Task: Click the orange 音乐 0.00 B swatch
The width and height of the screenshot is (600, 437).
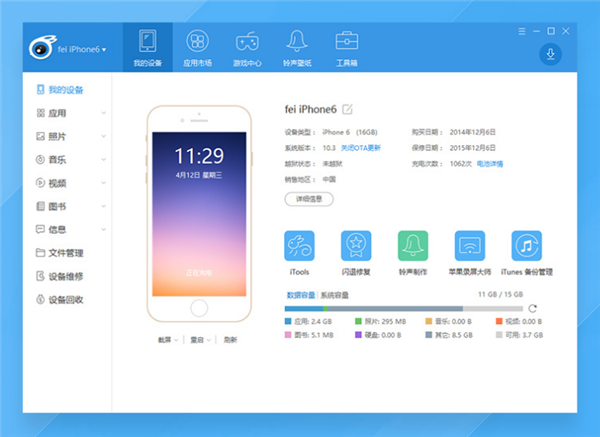Action: [429, 321]
